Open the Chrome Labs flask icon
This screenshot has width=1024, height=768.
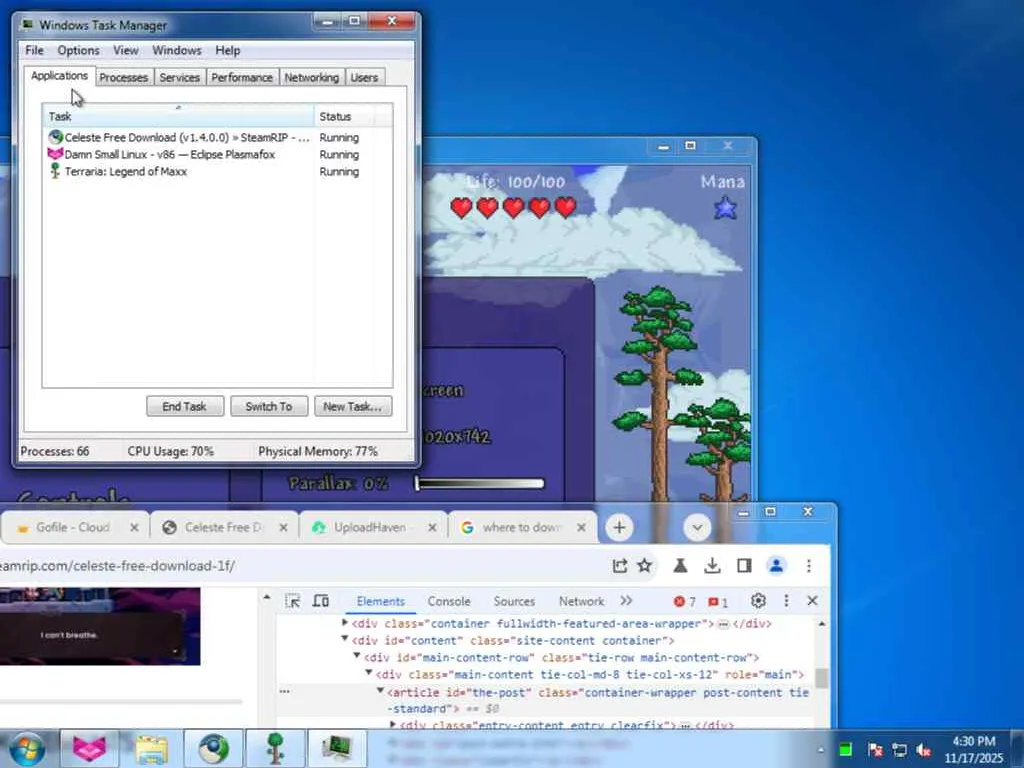680,566
